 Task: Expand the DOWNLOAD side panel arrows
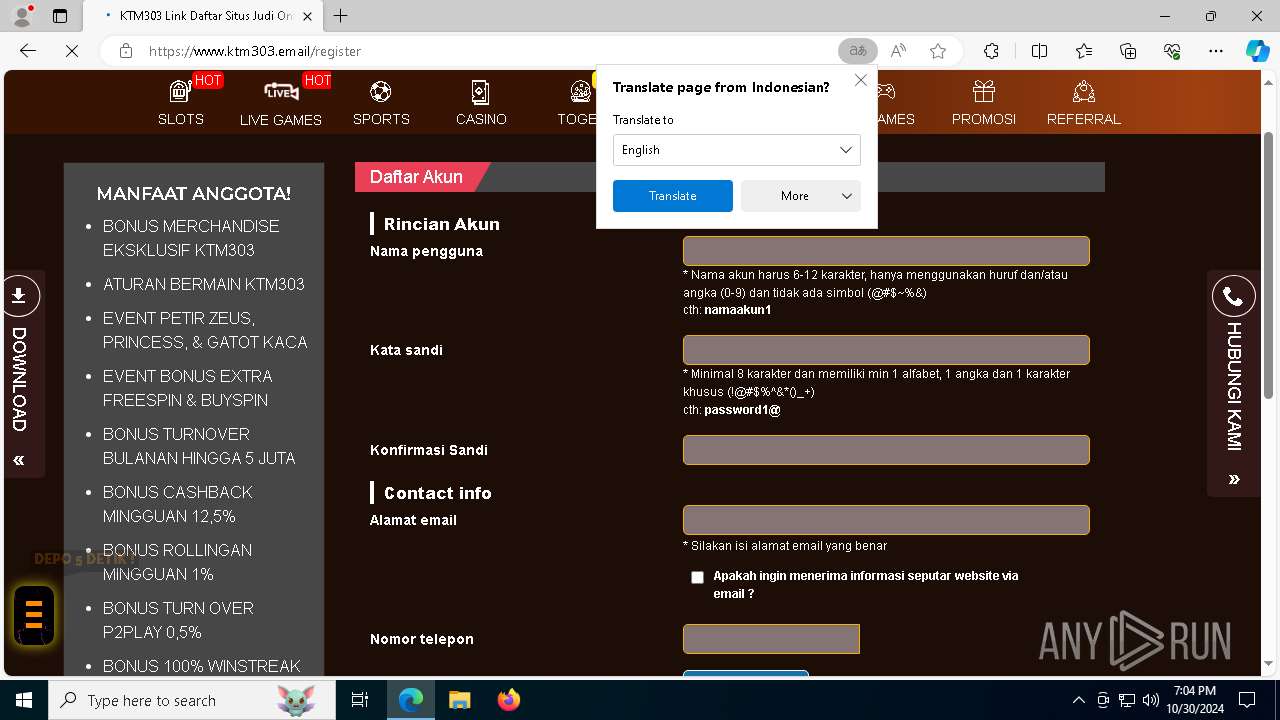(x=19, y=460)
